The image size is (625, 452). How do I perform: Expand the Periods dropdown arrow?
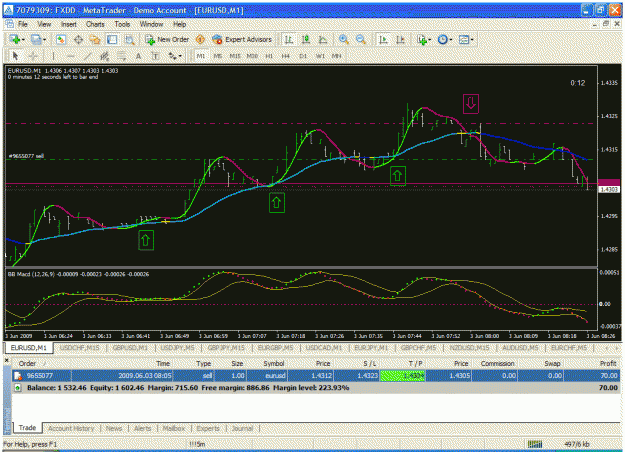(451, 39)
